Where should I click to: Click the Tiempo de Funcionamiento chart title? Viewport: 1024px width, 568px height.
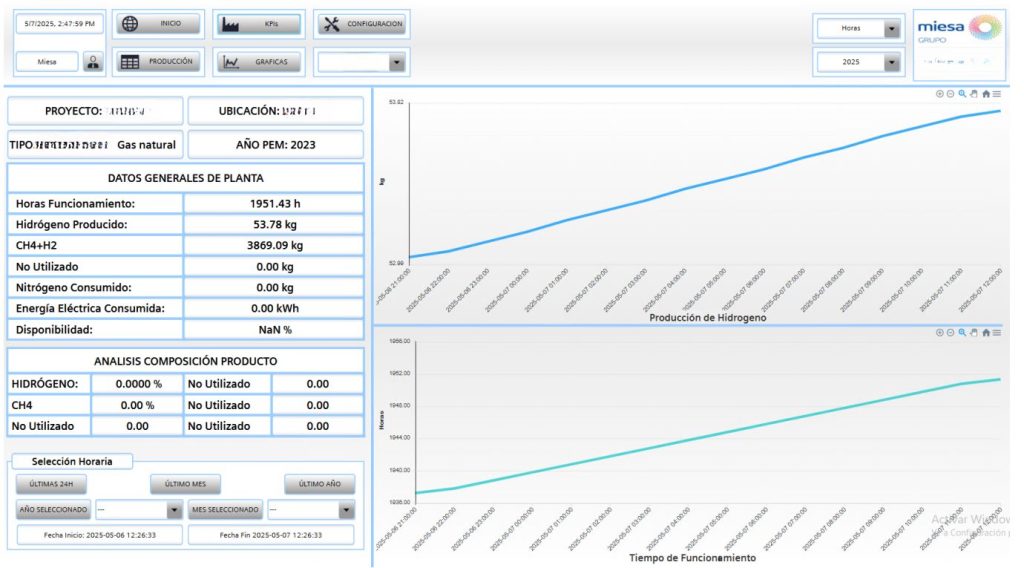[692, 558]
